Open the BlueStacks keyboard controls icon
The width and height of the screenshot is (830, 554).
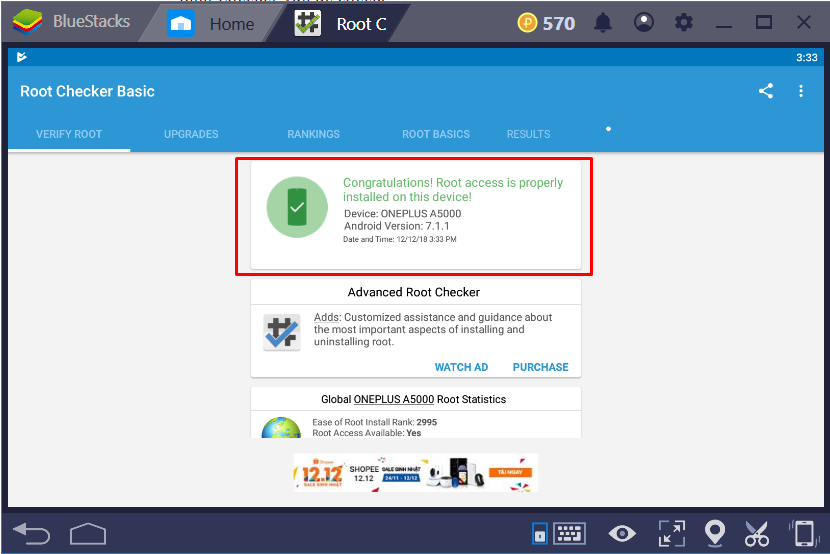click(569, 533)
